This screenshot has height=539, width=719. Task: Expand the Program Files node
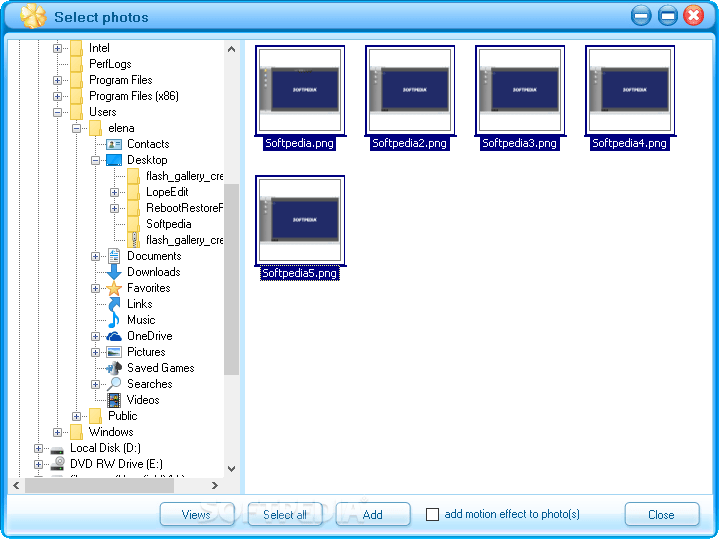pyautogui.click(x=57, y=80)
